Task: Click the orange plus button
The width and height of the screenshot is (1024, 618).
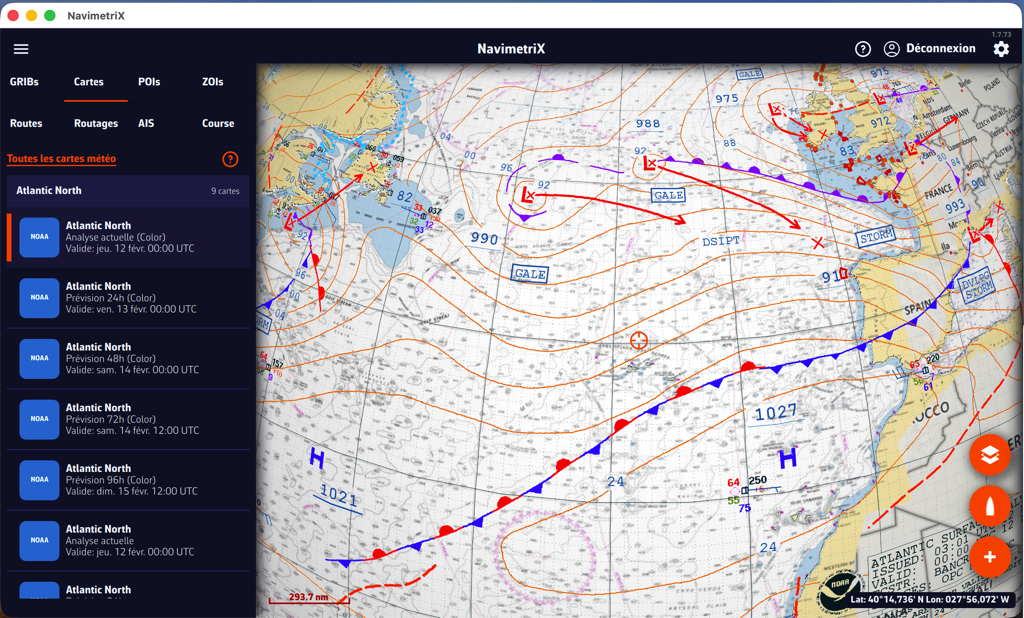Action: pyautogui.click(x=989, y=557)
